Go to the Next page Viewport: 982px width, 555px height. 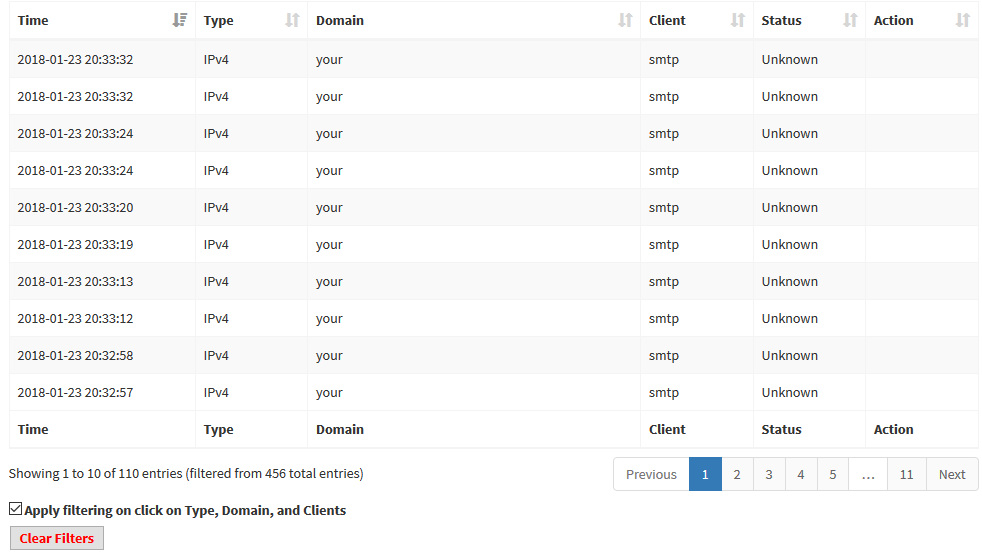tap(952, 474)
